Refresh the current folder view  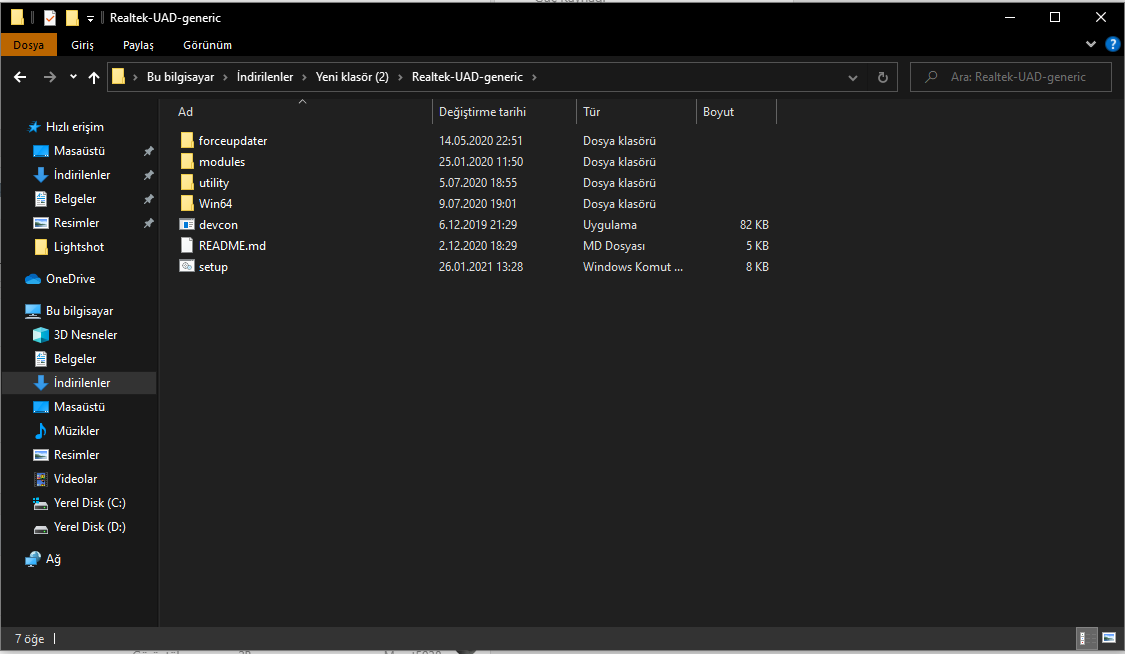[x=882, y=77]
